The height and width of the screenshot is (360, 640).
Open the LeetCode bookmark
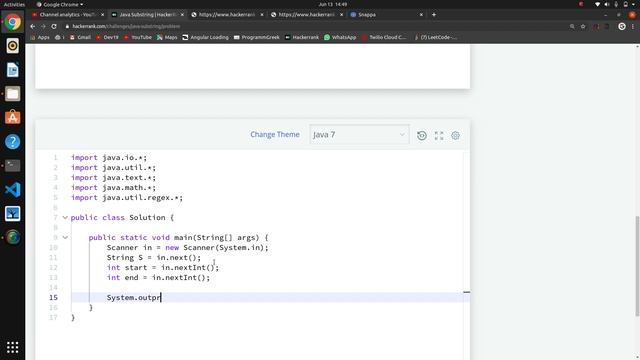point(435,37)
